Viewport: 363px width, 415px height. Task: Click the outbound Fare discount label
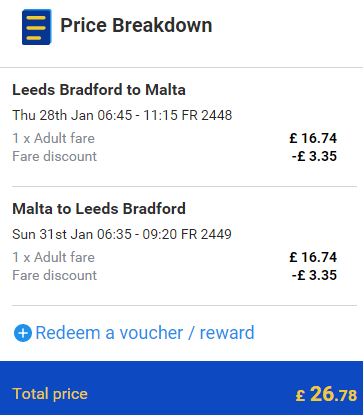[54, 156]
